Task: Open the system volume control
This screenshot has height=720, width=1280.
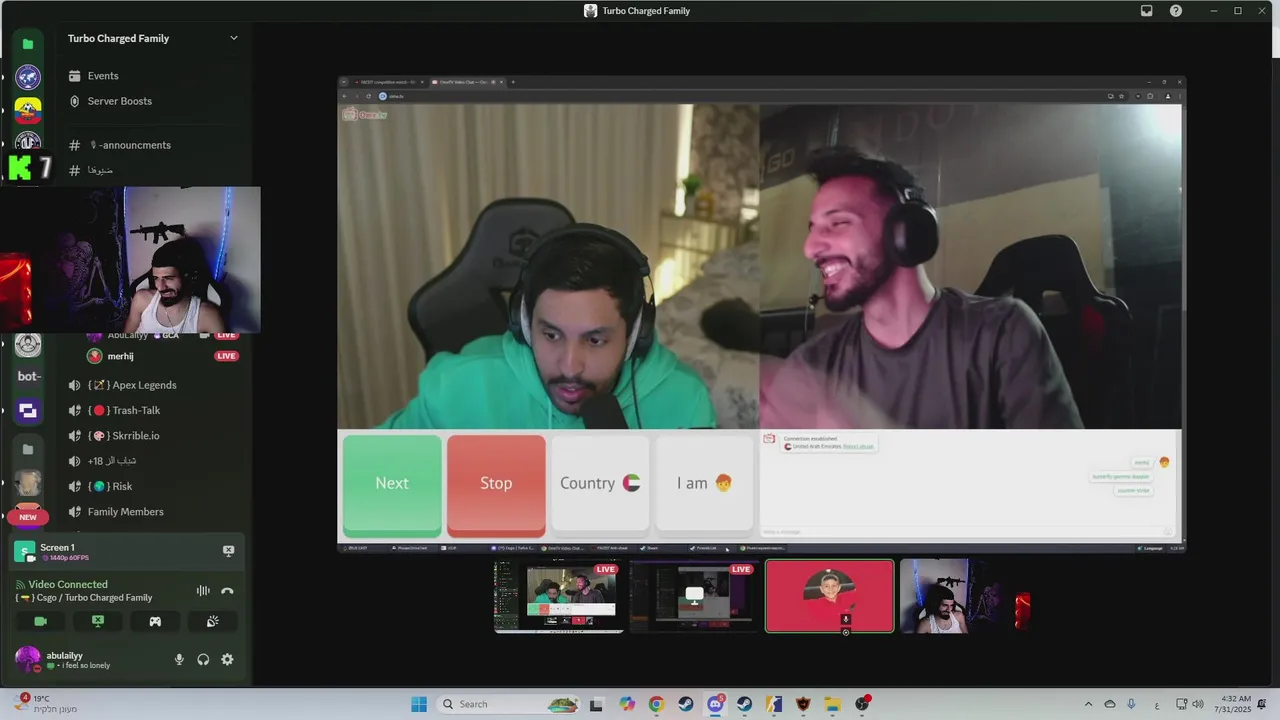Action: pos(1198,704)
